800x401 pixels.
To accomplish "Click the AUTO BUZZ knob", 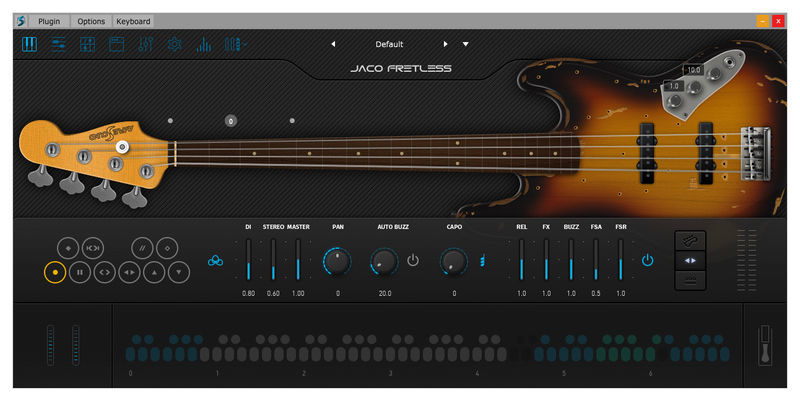I will (x=384, y=261).
